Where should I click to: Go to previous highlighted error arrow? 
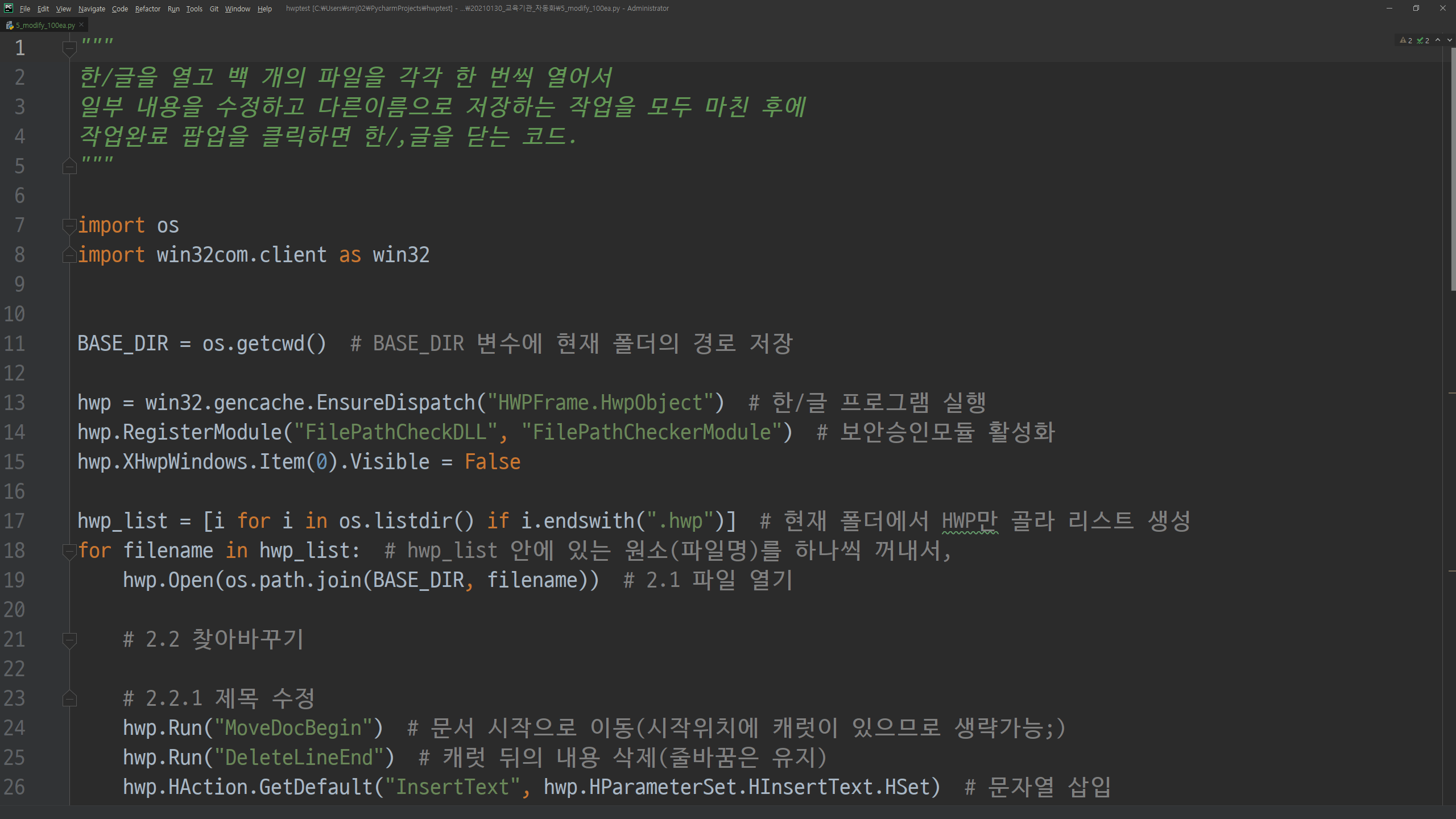(1438, 40)
